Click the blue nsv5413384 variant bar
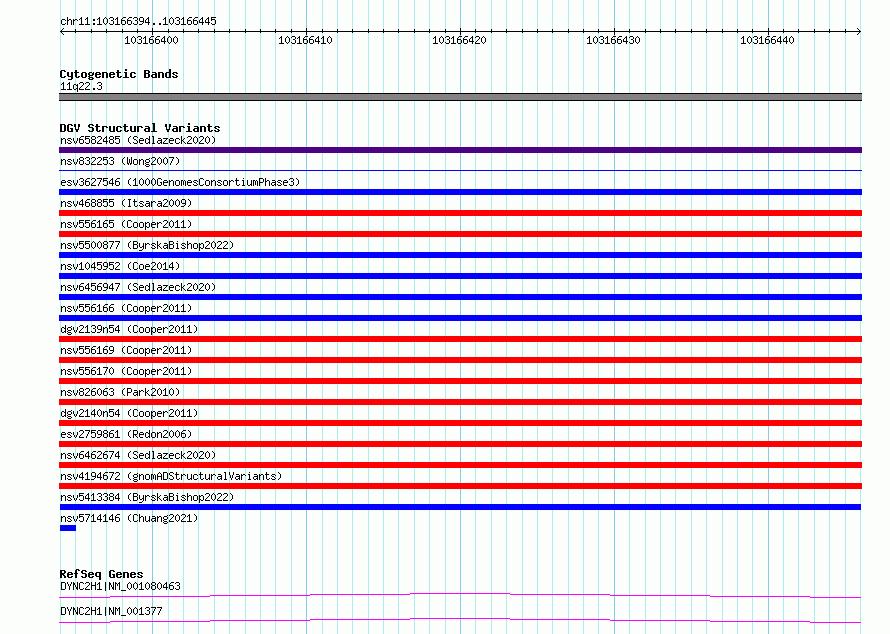The image size is (890, 634). [460, 507]
